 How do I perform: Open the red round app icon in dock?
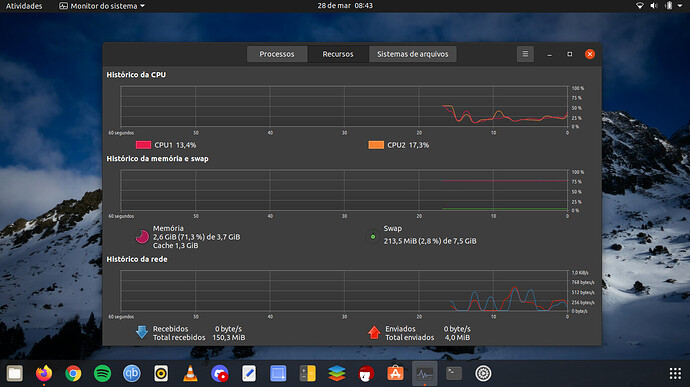pos(366,373)
